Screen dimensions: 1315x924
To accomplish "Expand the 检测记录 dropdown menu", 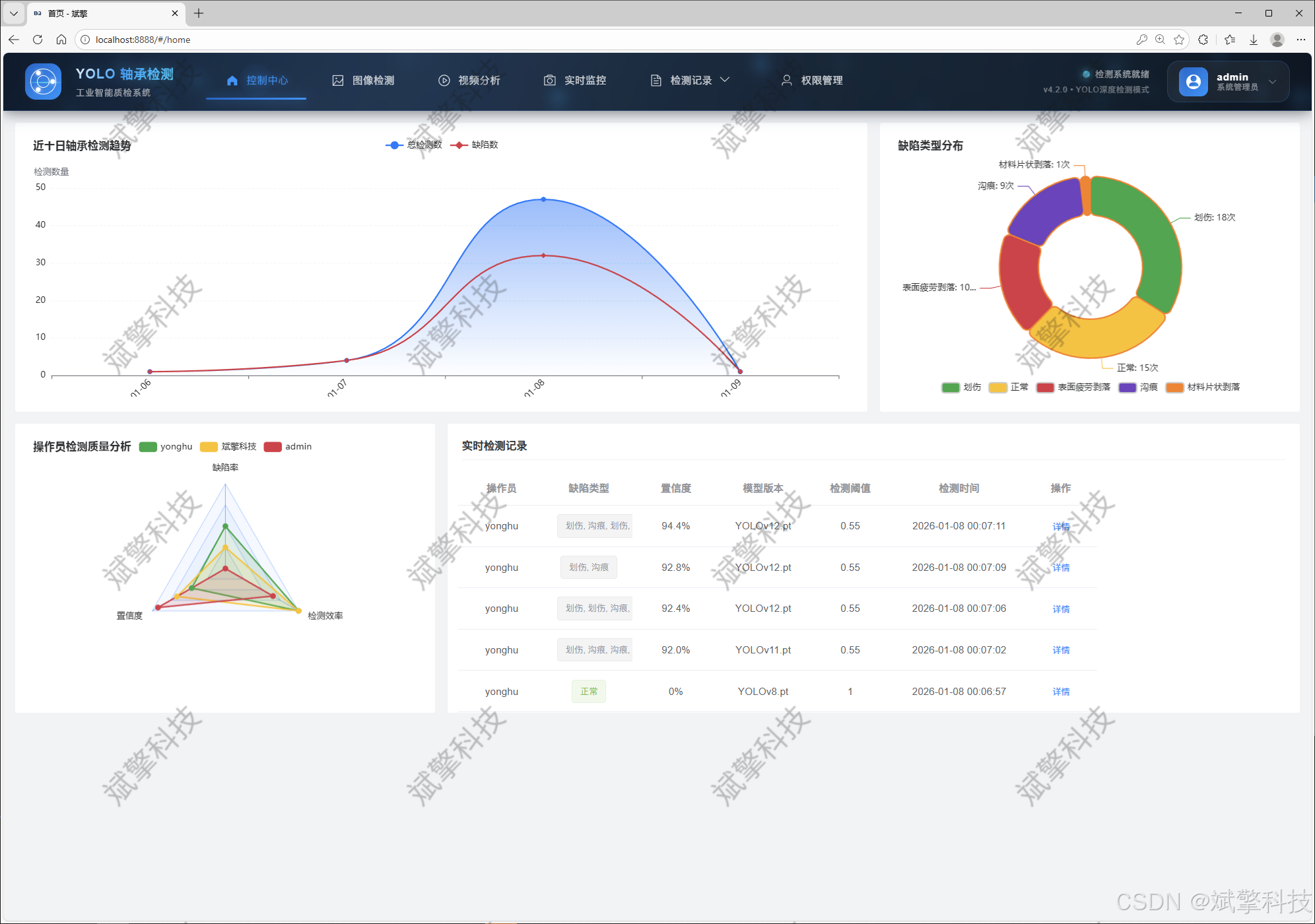I will click(691, 81).
